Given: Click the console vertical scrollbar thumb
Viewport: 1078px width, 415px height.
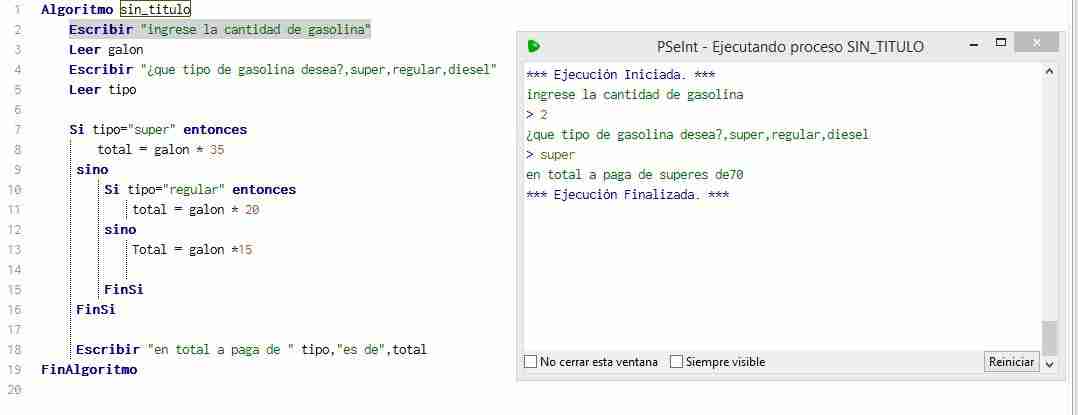Looking at the screenshot, I should coord(1049,337).
